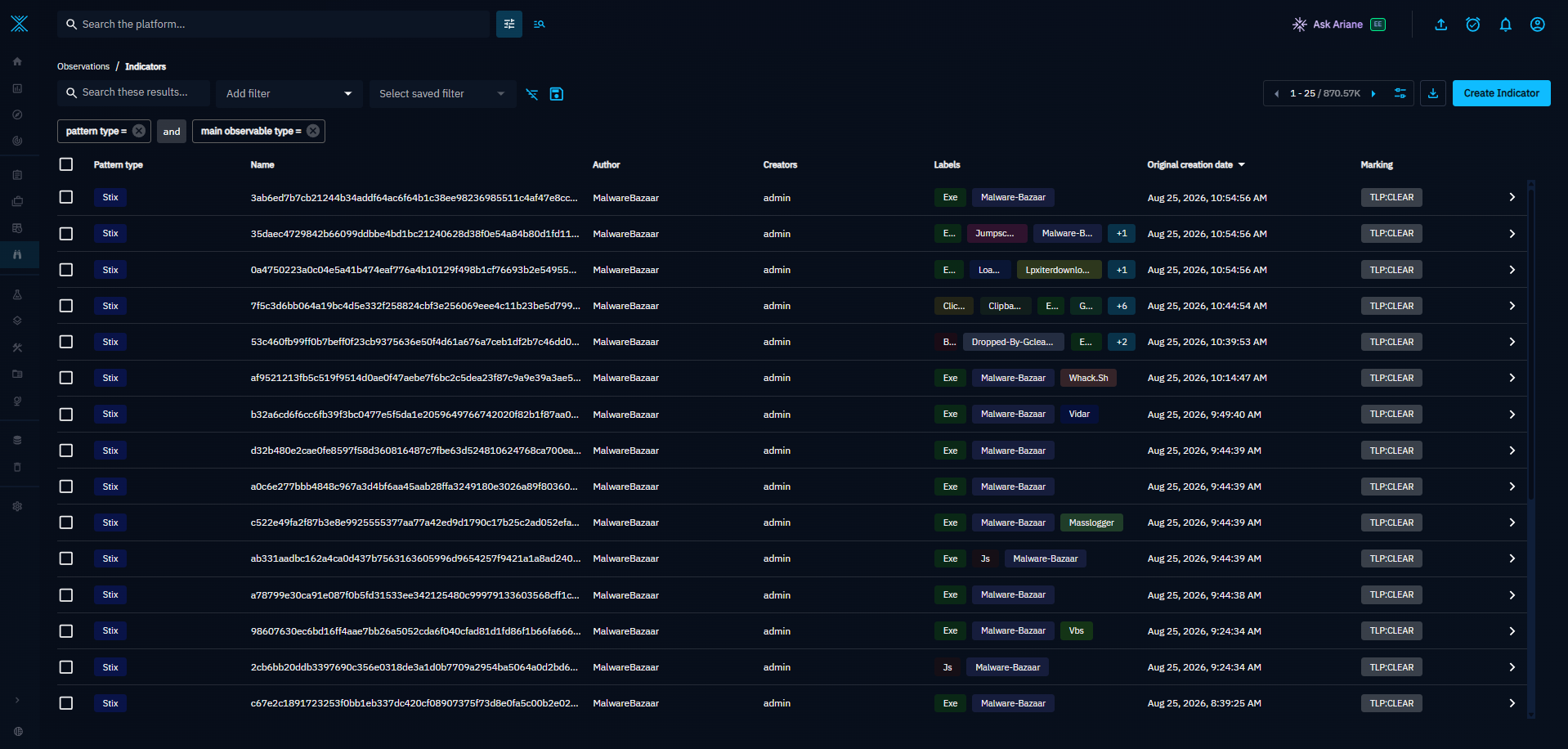Open chevron for row af9521213fb5
The height and width of the screenshot is (749, 1568).
[x=1512, y=378]
